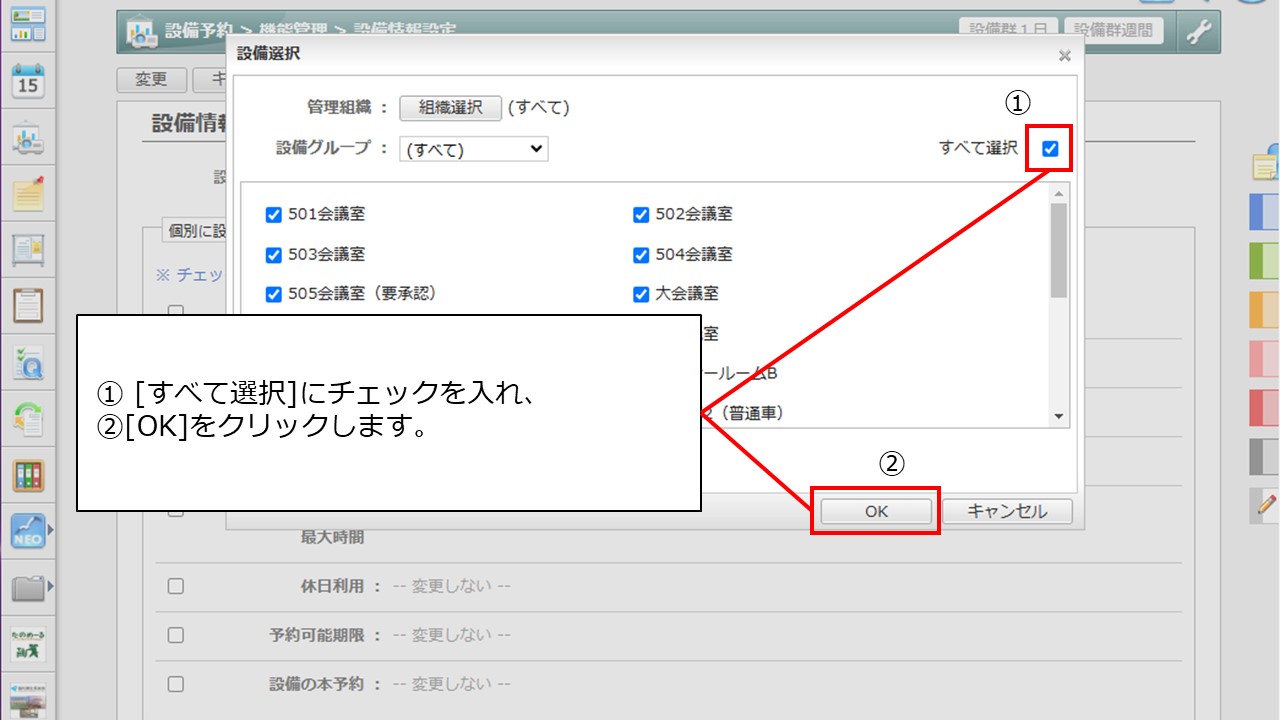Click the pencil icon on right edge
Screen dimensions: 1280x720
[x=1266, y=506]
